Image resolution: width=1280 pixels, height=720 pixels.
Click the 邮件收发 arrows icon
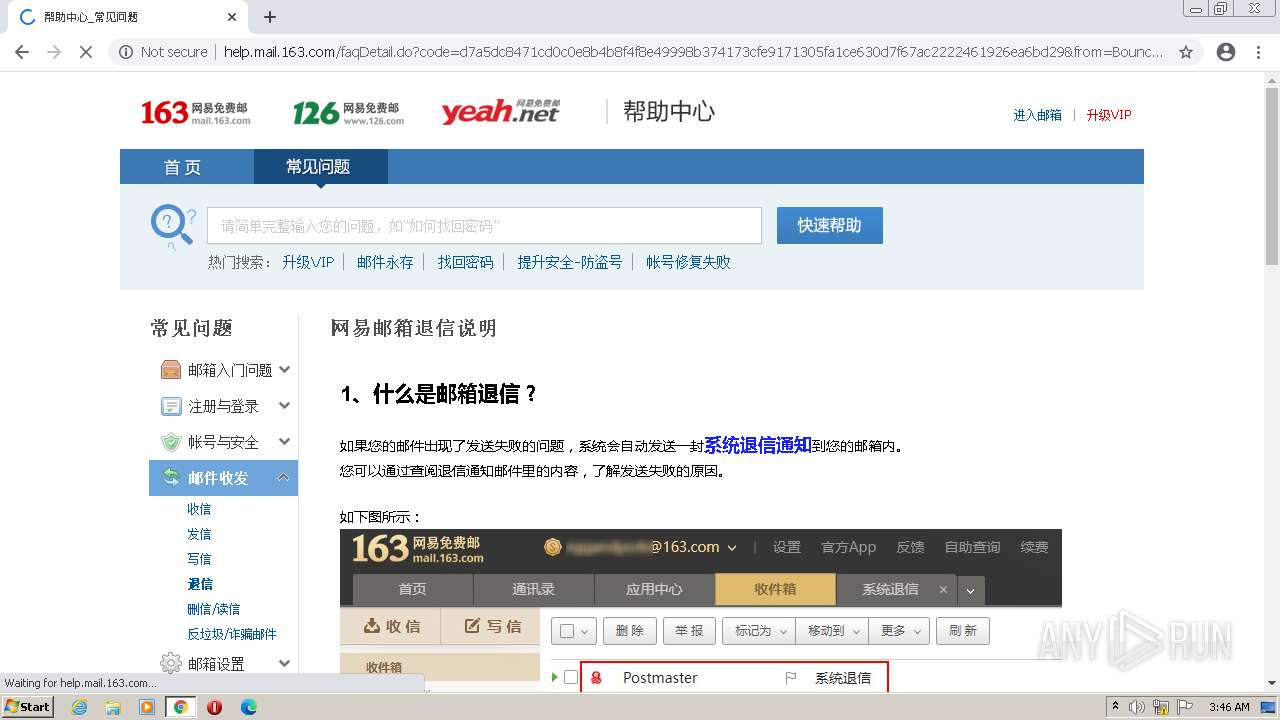tap(172, 478)
